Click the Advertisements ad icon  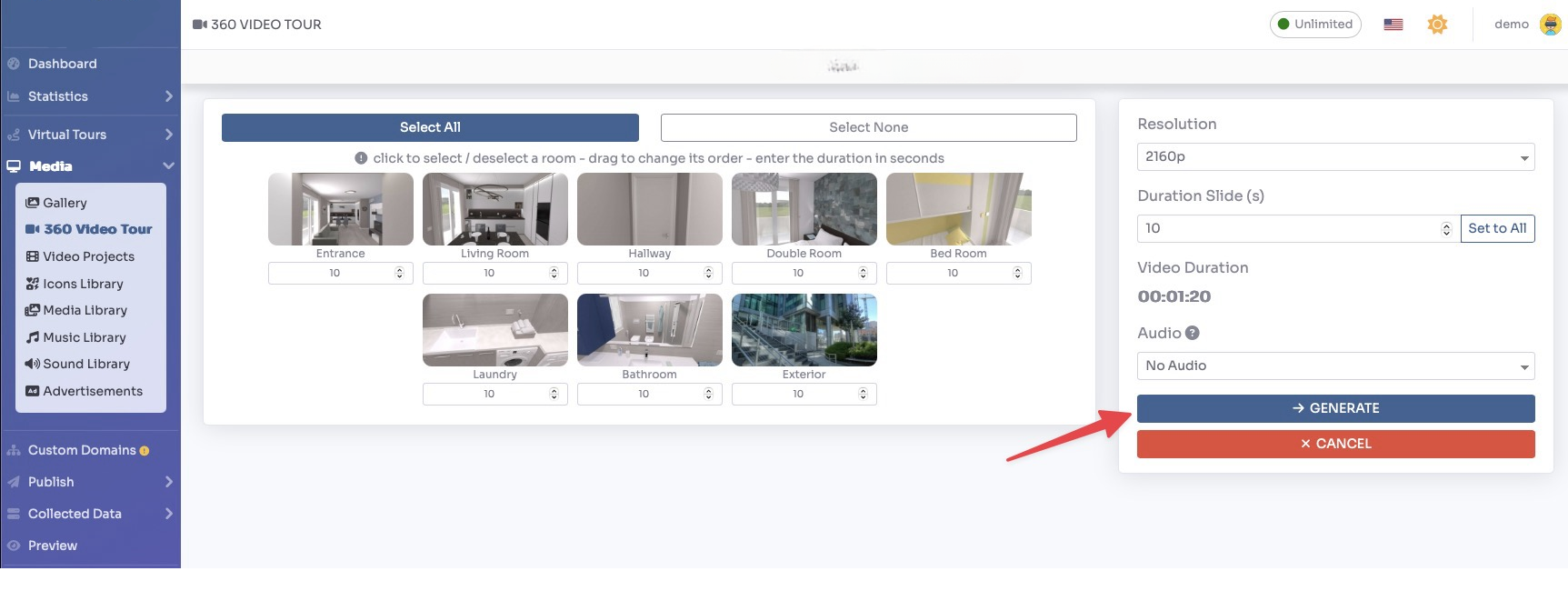pyautogui.click(x=33, y=391)
